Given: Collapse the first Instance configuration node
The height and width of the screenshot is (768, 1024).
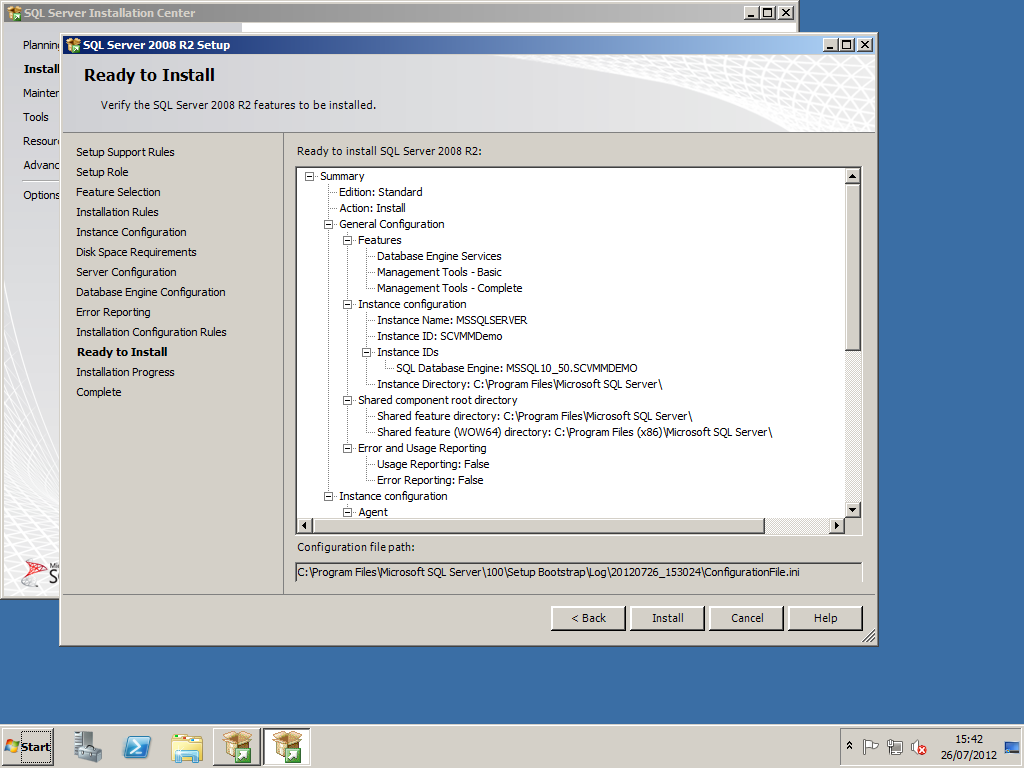Looking at the screenshot, I should pyautogui.click(x=347, y=304).
